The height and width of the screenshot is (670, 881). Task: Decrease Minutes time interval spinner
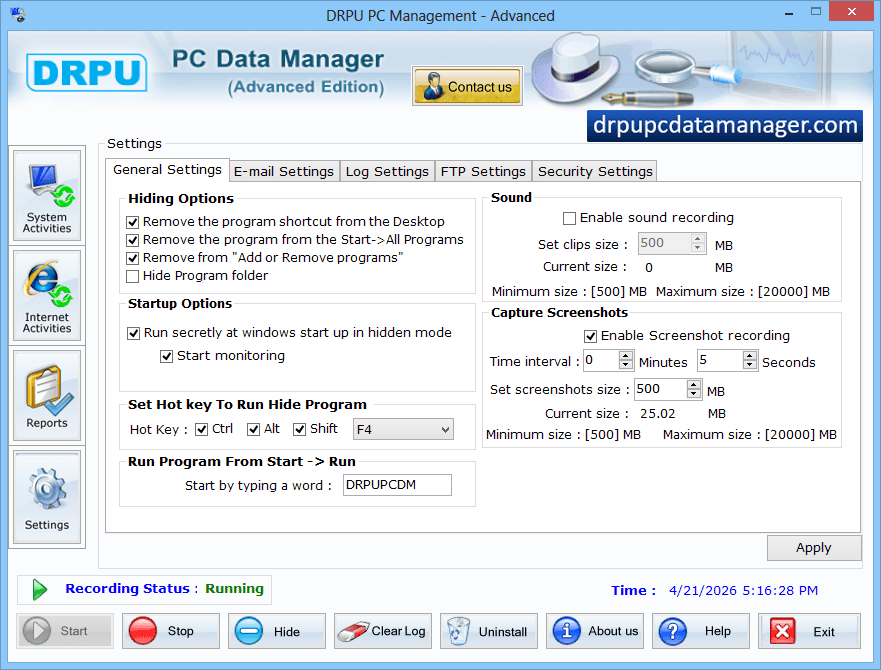[626, 365]
